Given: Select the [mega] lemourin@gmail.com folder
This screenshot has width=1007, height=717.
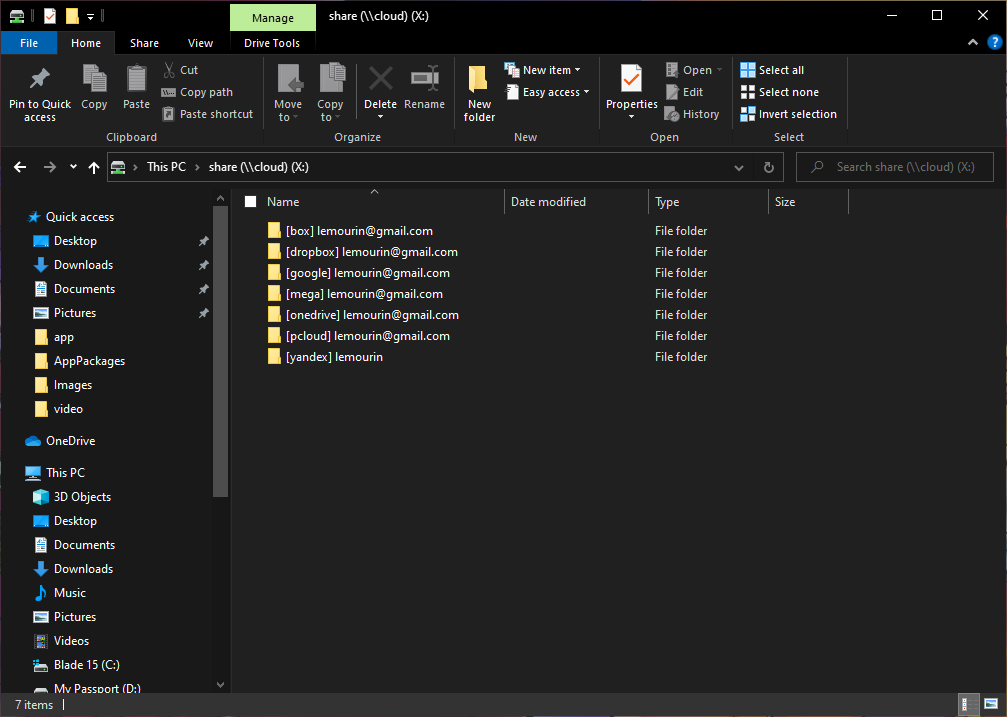Looking at the screenshot, I should tap(355, 294).
